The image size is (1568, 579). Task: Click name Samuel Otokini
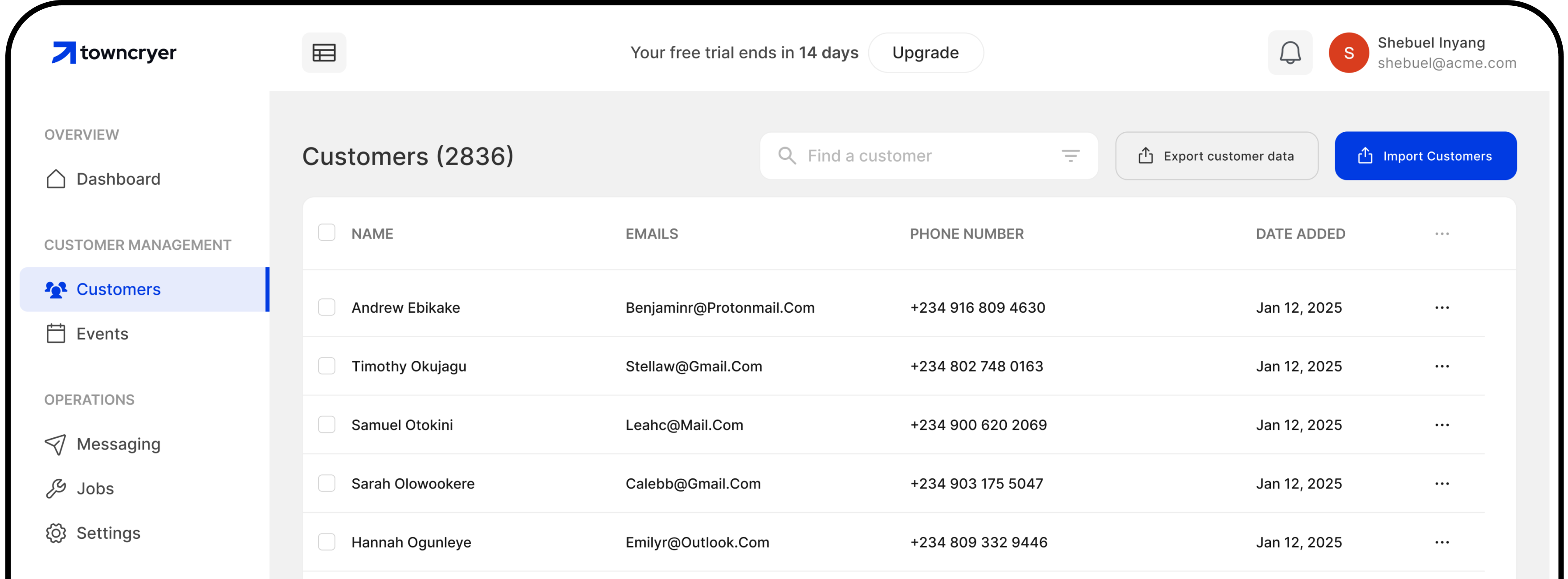[402, 425]
